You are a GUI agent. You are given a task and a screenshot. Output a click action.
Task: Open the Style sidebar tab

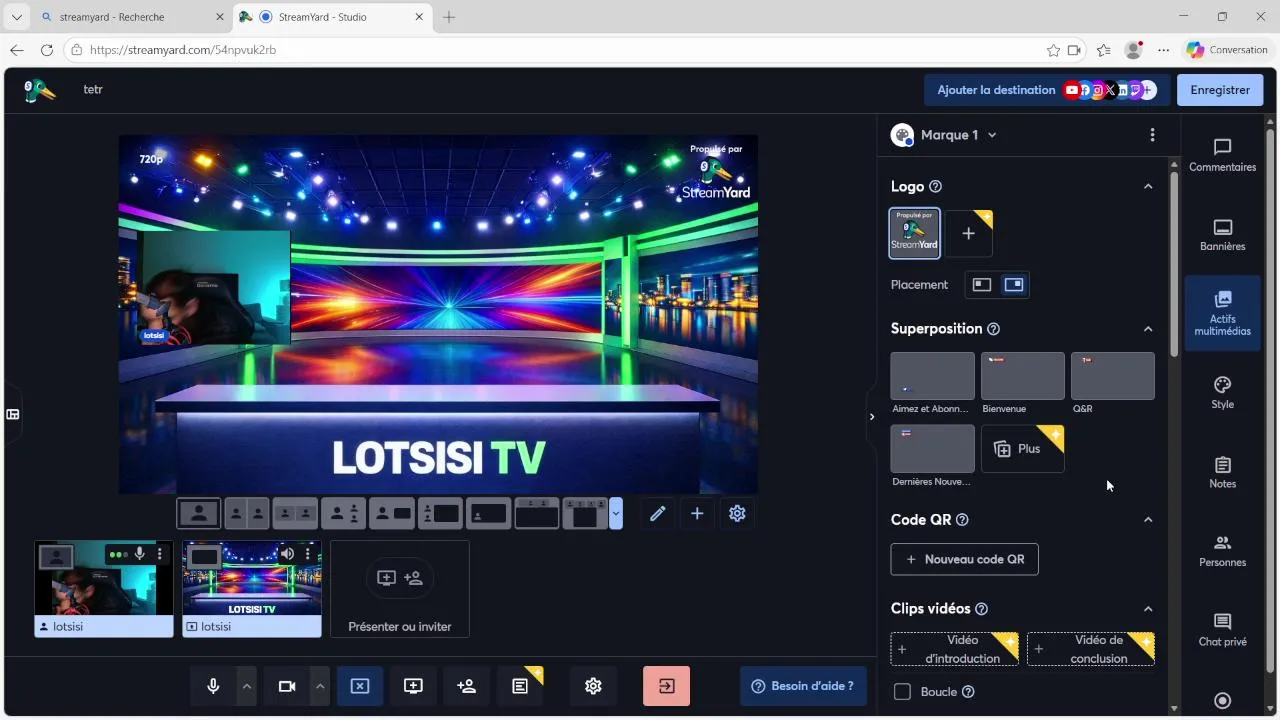(x=1222, y=393)
